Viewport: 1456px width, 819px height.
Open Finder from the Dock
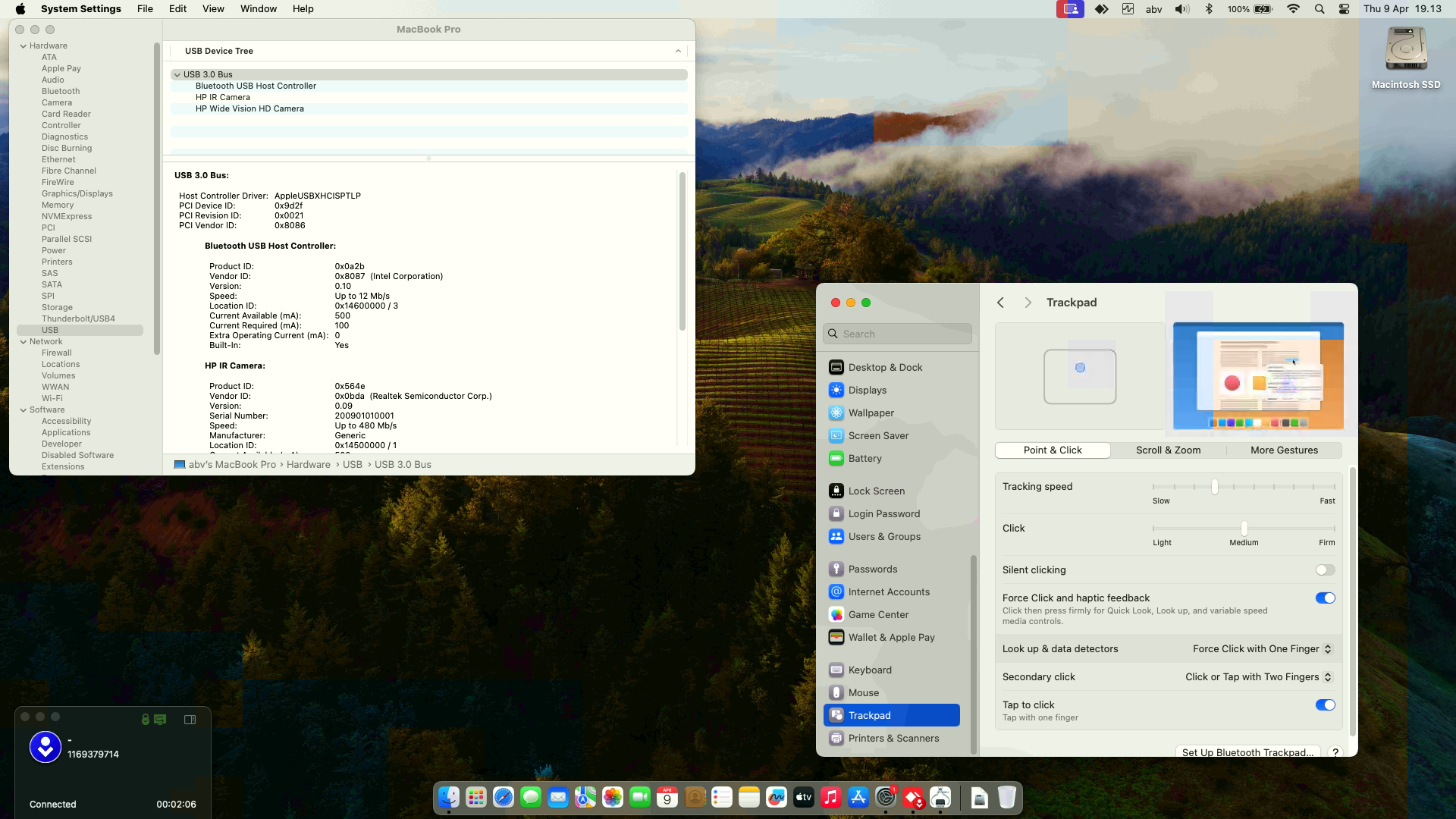click(449, 797)
